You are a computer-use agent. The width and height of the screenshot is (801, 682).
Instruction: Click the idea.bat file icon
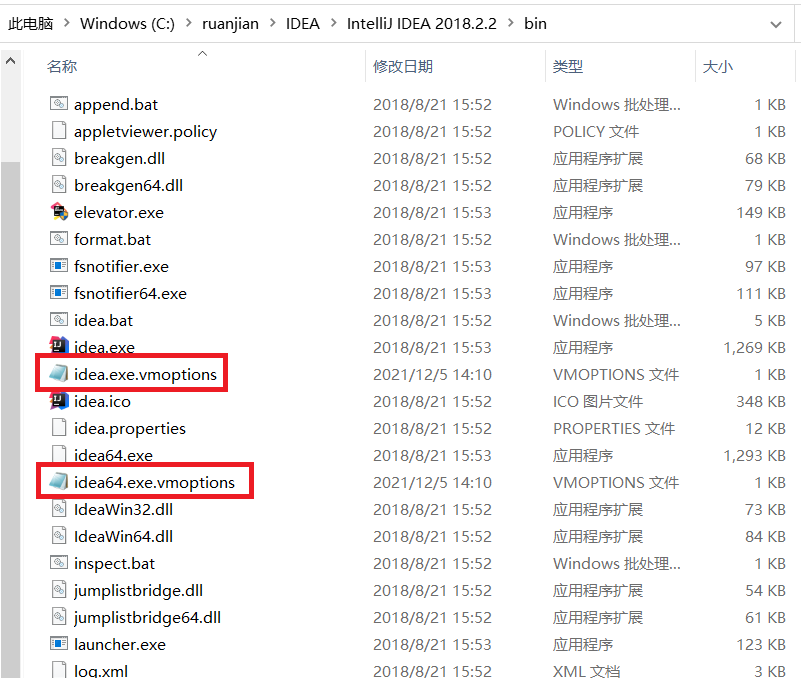(59, 320)
